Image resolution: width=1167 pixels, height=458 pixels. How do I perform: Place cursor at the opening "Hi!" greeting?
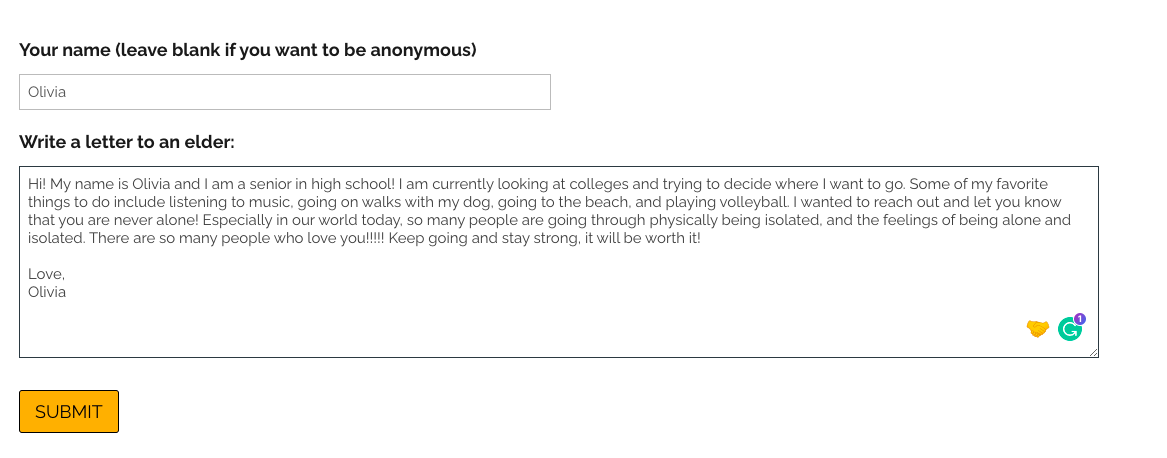point(37,183)
